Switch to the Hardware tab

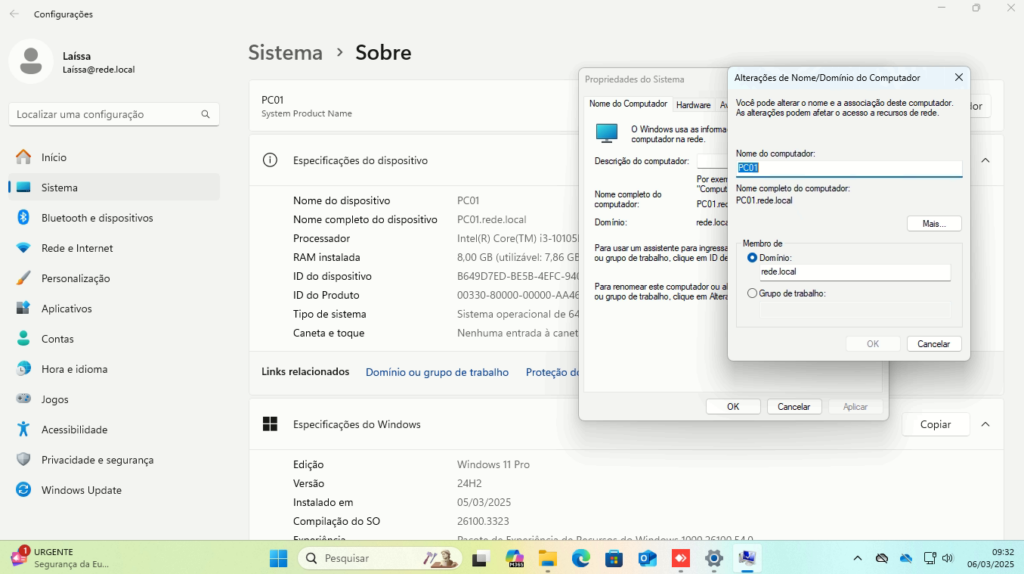[x=693, y=105]
